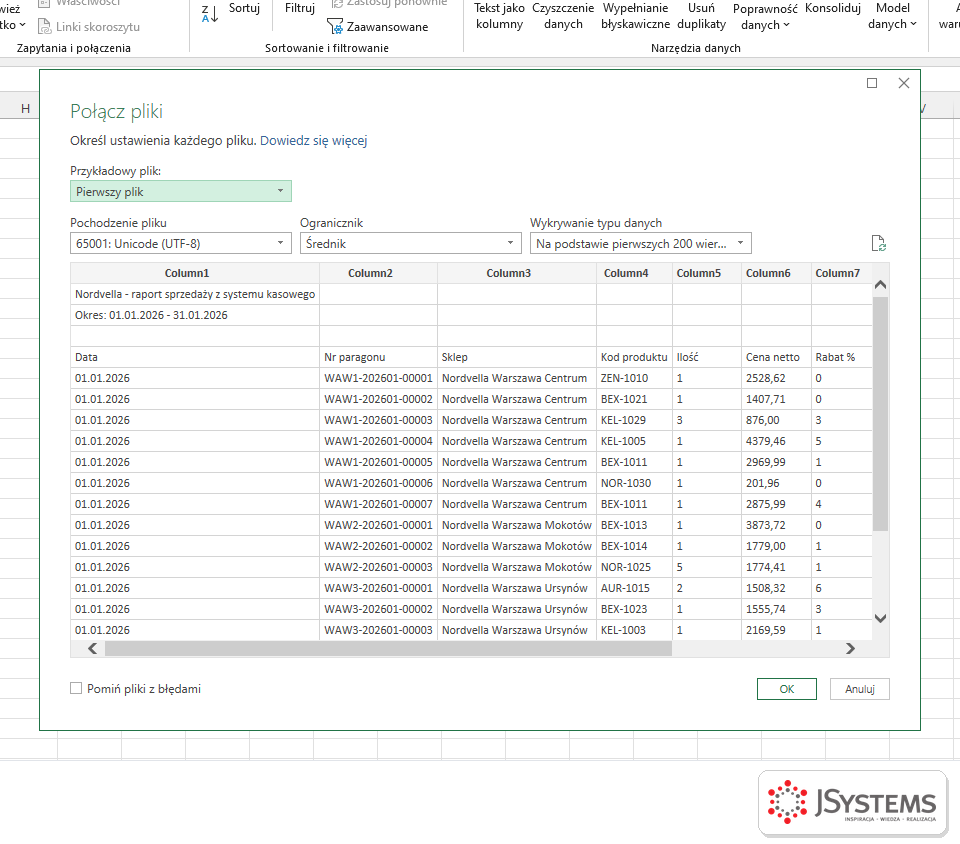This screenshot has width=960, height=844.
Task: Click Czyszczenie danych in ribbon
Action: click(x=563, y=17)
